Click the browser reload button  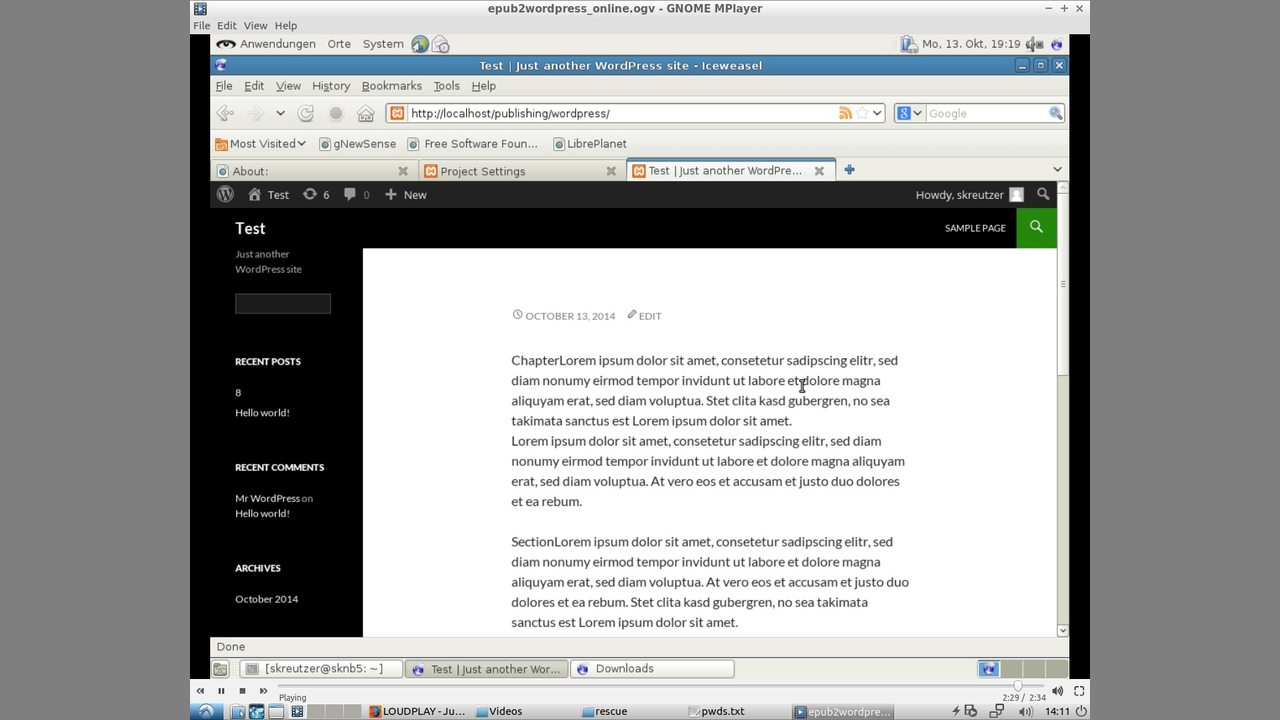point(306,114)
